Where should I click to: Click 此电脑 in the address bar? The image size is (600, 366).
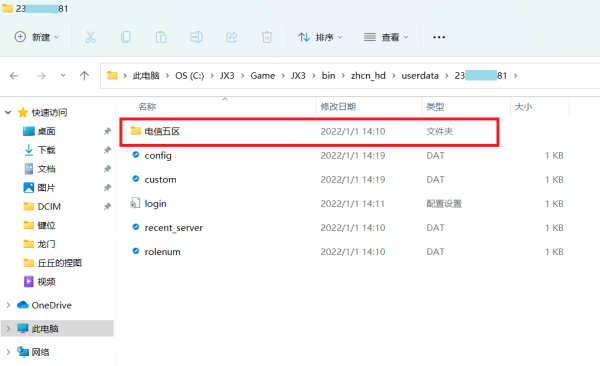coord(146,76)
